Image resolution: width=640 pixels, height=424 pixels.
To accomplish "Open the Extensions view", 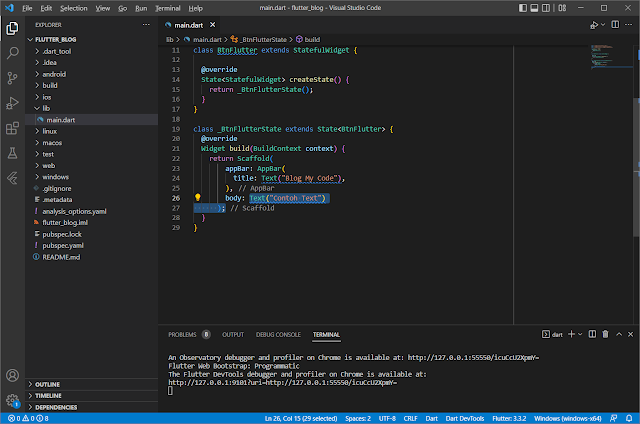I will point(13,128).
